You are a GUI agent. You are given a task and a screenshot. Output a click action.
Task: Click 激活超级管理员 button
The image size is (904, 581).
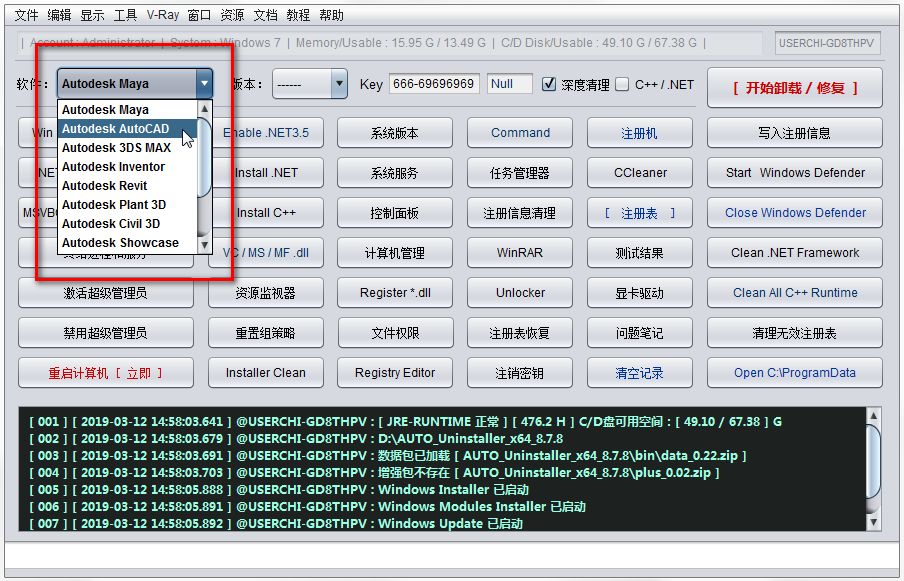[x=106, y=293]
